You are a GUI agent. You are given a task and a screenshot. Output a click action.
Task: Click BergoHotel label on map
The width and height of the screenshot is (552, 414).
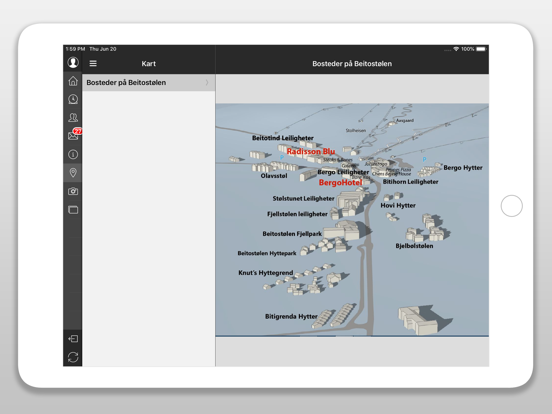click(x=340, y=182)
